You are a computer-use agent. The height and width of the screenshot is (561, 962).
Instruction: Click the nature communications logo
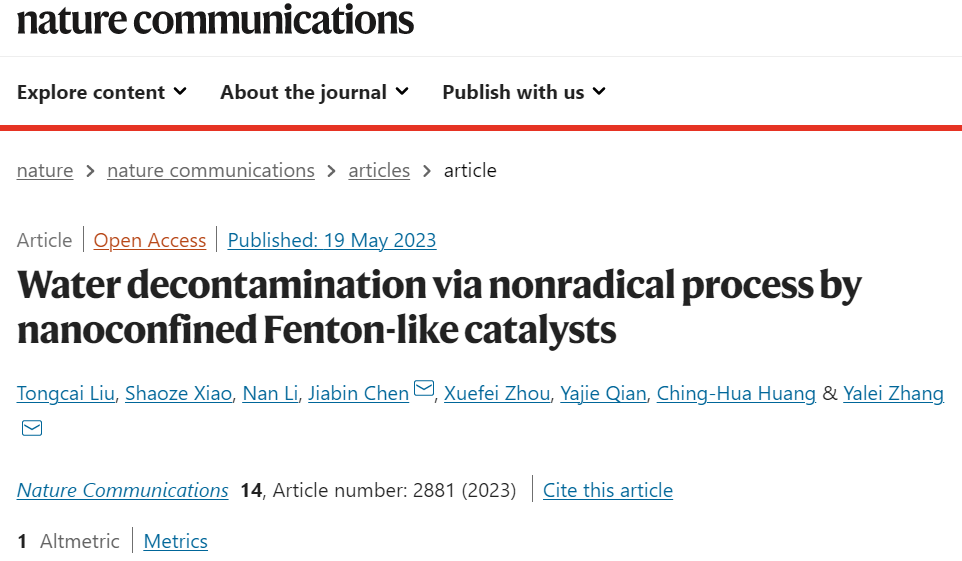215,20
